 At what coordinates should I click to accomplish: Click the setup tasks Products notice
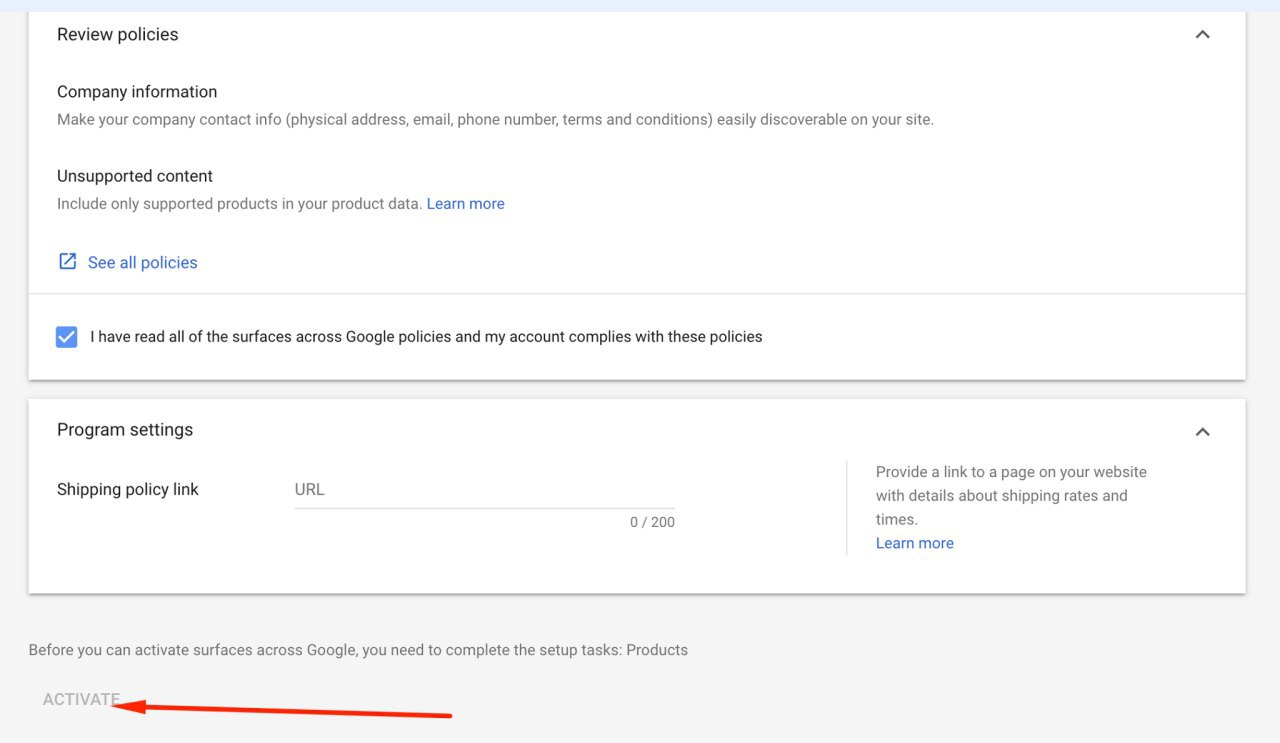358,650
